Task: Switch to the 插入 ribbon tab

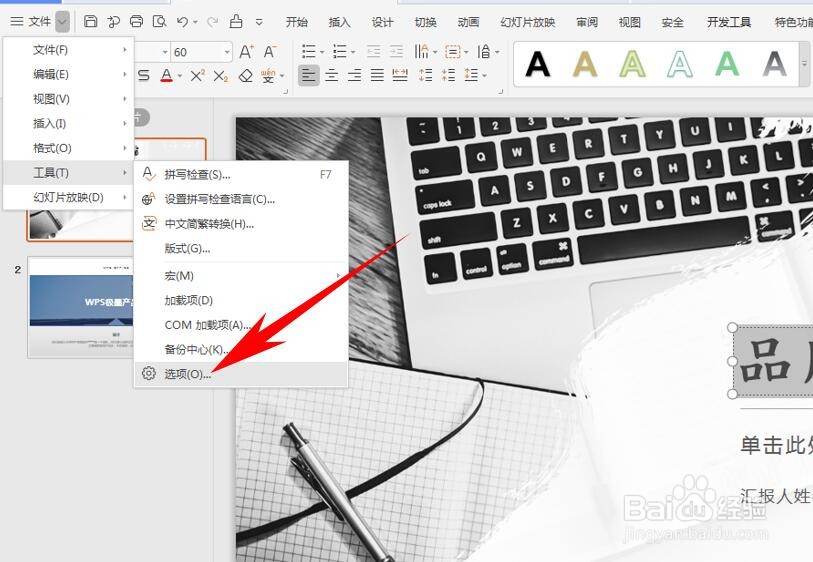Action: point(340,22)
